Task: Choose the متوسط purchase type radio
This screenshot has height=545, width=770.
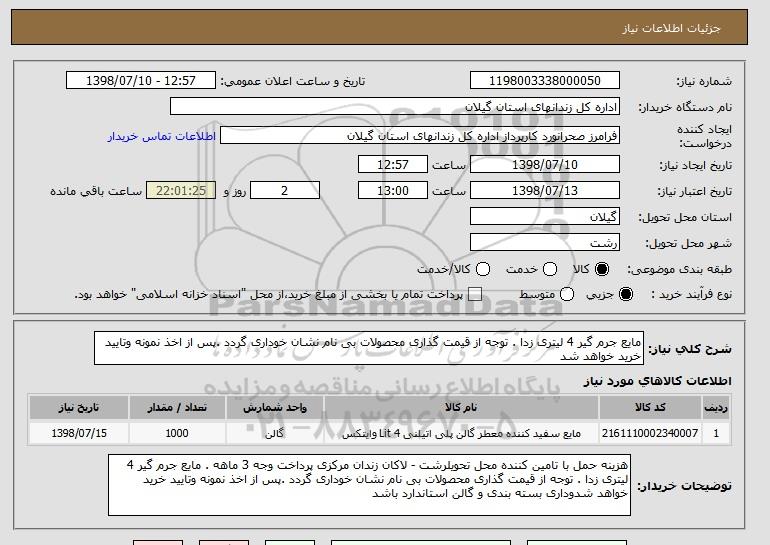Action: click(x=567, y=294)
